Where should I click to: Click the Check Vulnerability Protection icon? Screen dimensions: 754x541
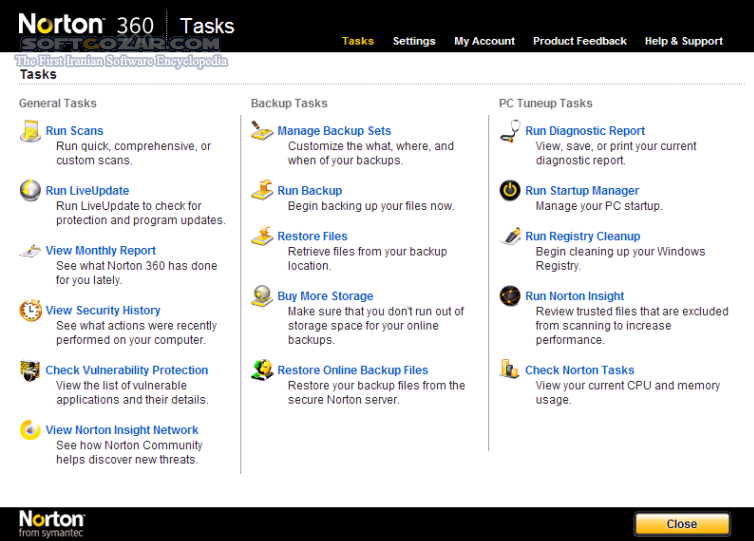click(30, 370)
